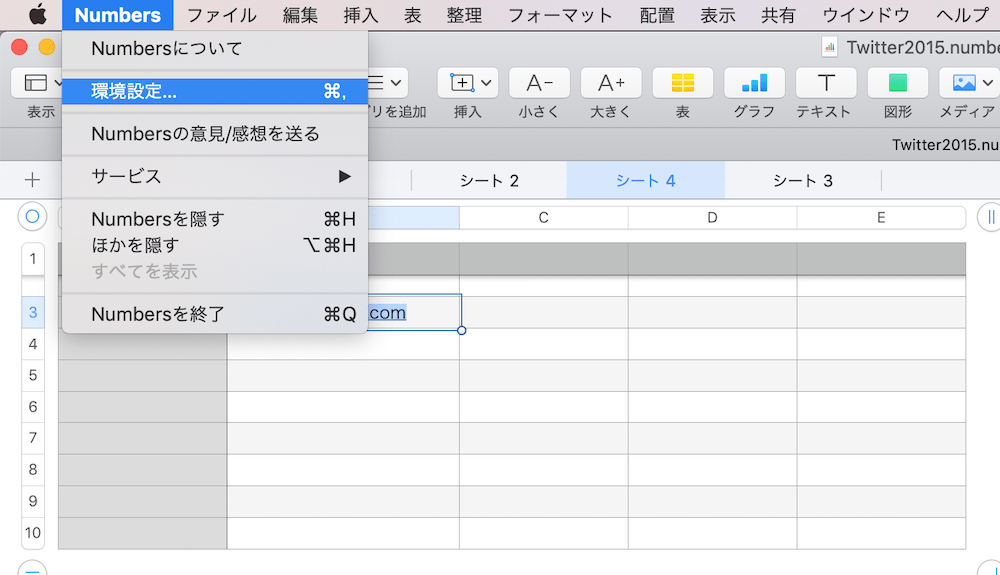Image resolution: width=1000 pixels, height=575 pixels.
Task: Click the increase font size 大きく button
Action: point(611,83)
